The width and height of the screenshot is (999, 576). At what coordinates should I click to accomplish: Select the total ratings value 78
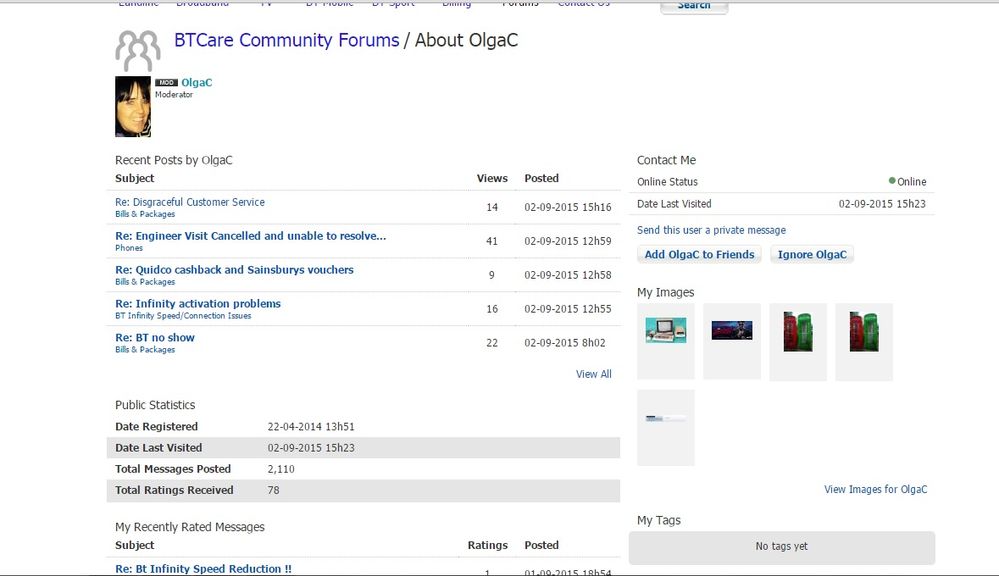coord(273,490)
